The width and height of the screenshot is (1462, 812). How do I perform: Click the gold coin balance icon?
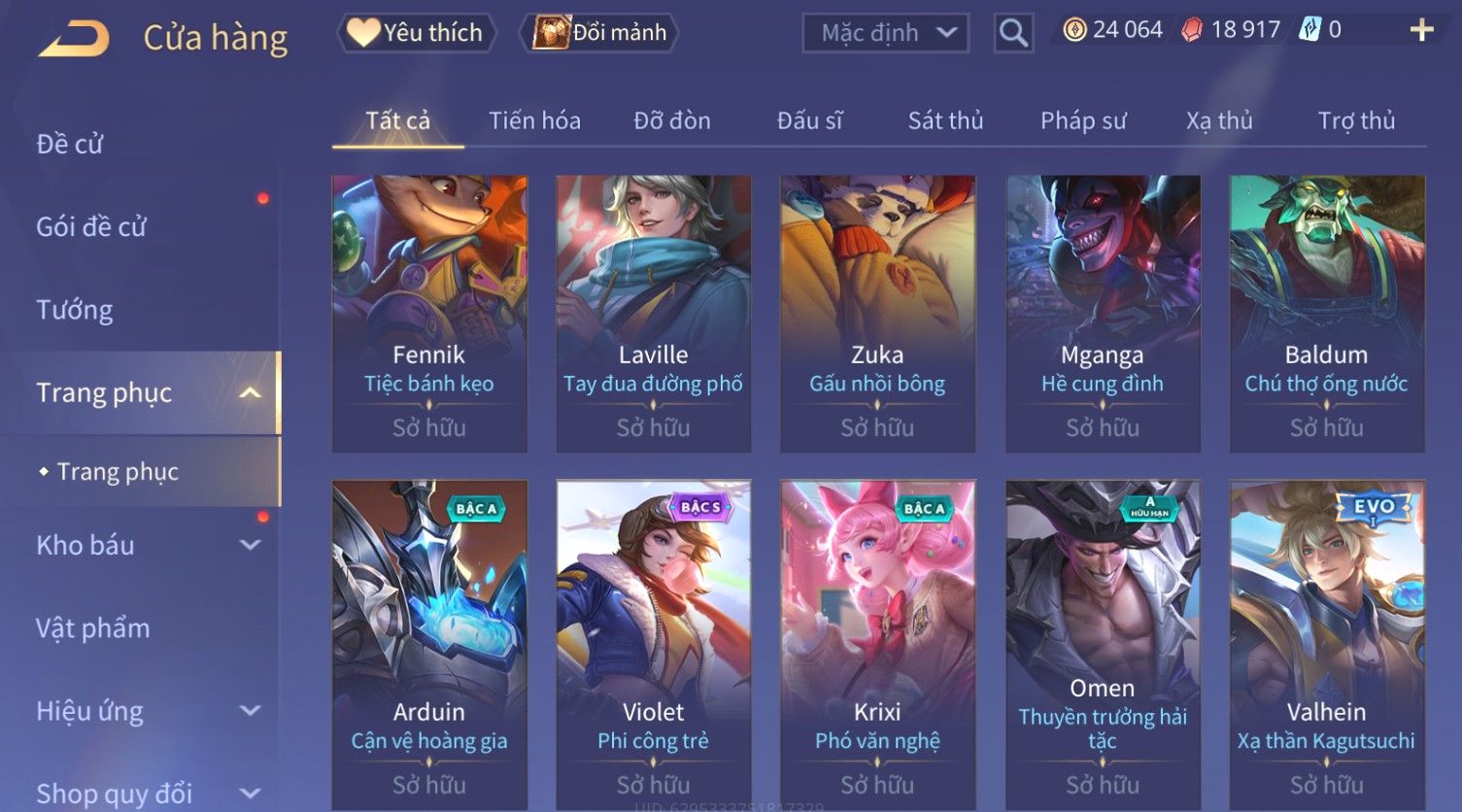[x=1074, y=30]
